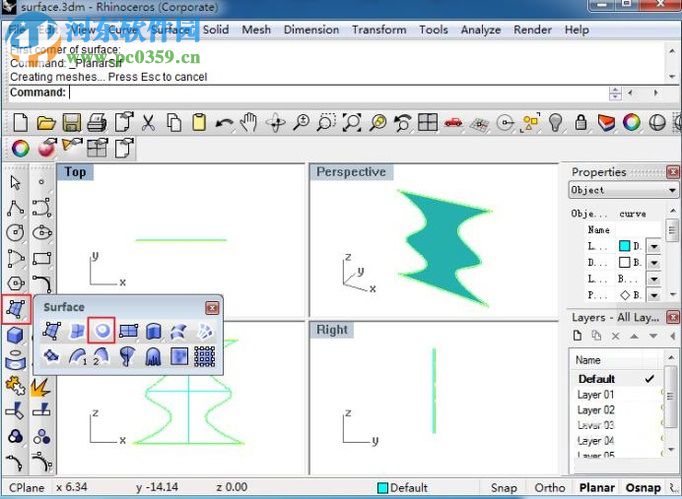
Task: Choose the Sweep 1 rail icon
Action: point(77,357)
